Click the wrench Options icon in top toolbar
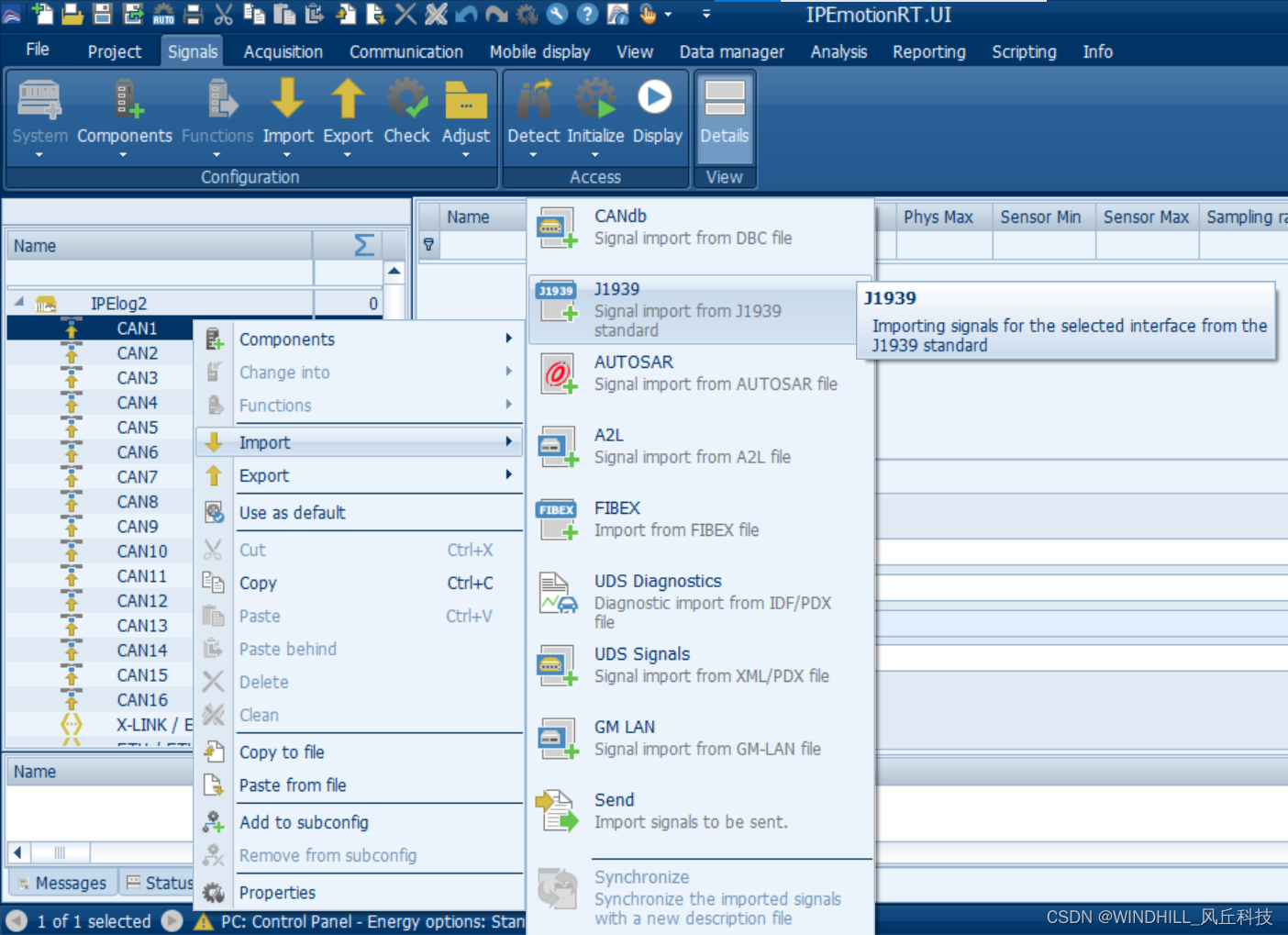1288x935 pixels. coord(557,14)
